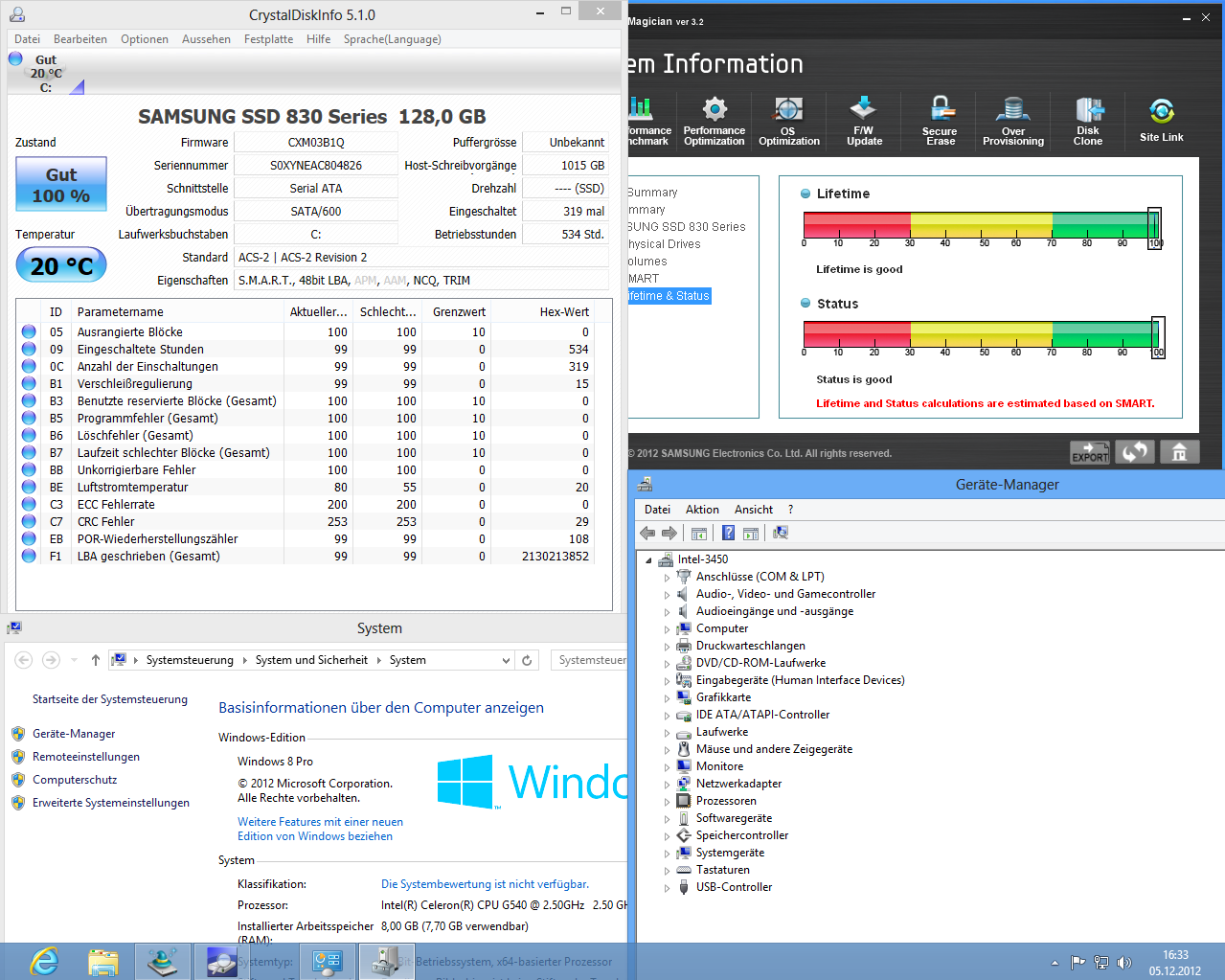
Task: Select Systemsteuerung breadcrumb in address bar
Action: tap(190, 660)
